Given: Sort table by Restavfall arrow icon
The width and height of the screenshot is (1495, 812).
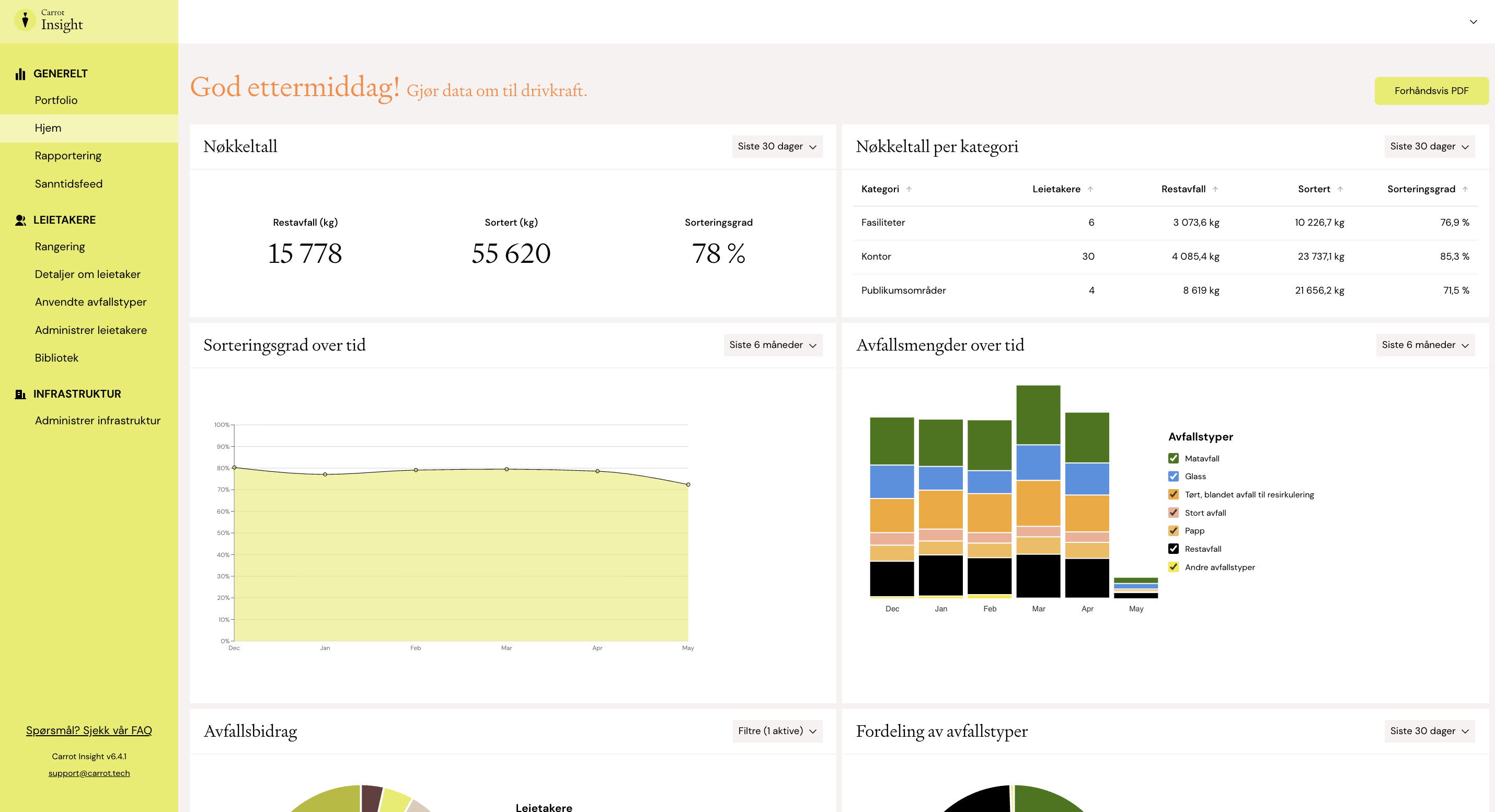Looking at the screenshot, I should pos(1215,189).
